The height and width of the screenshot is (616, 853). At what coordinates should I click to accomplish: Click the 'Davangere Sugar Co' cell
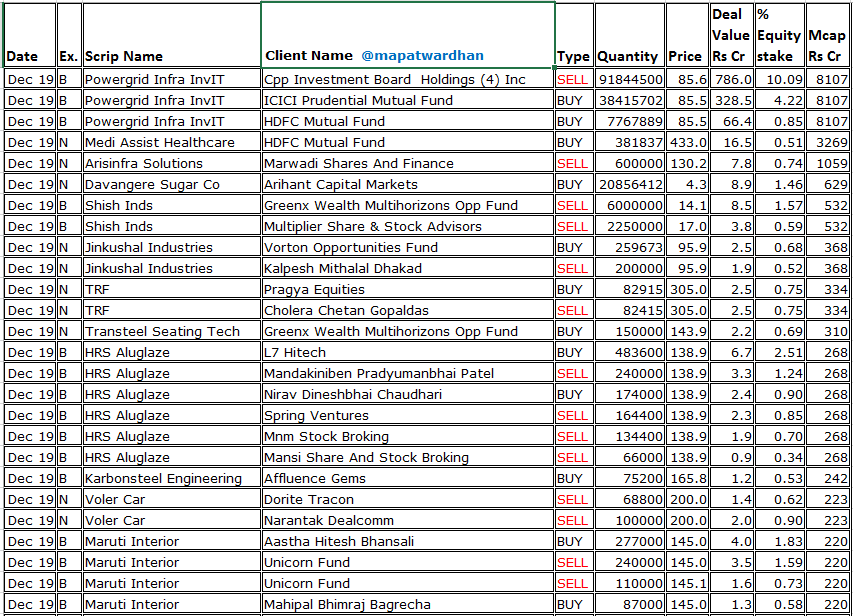click(171, 184)
